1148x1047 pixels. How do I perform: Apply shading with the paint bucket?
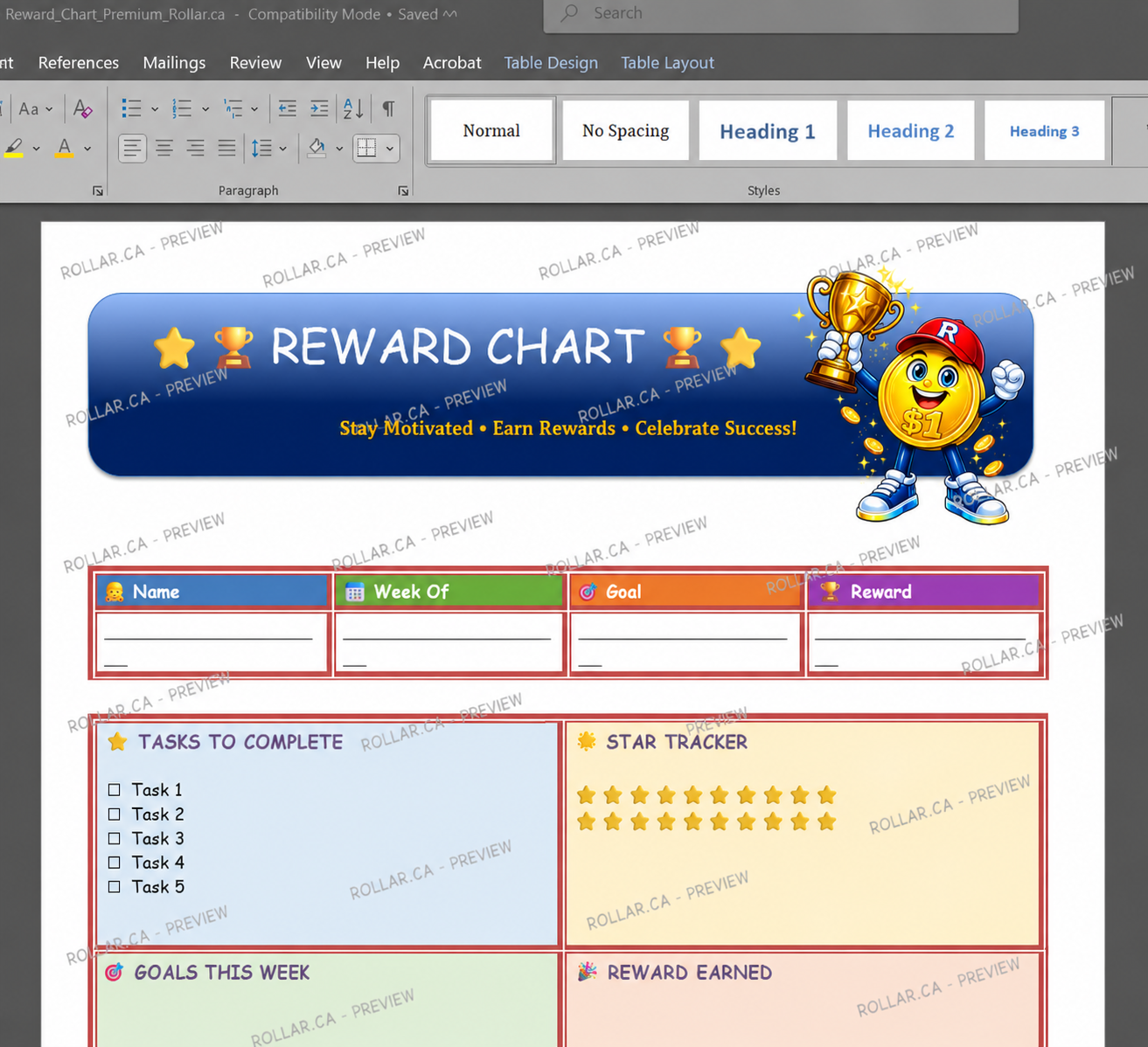tap(317, 148)
